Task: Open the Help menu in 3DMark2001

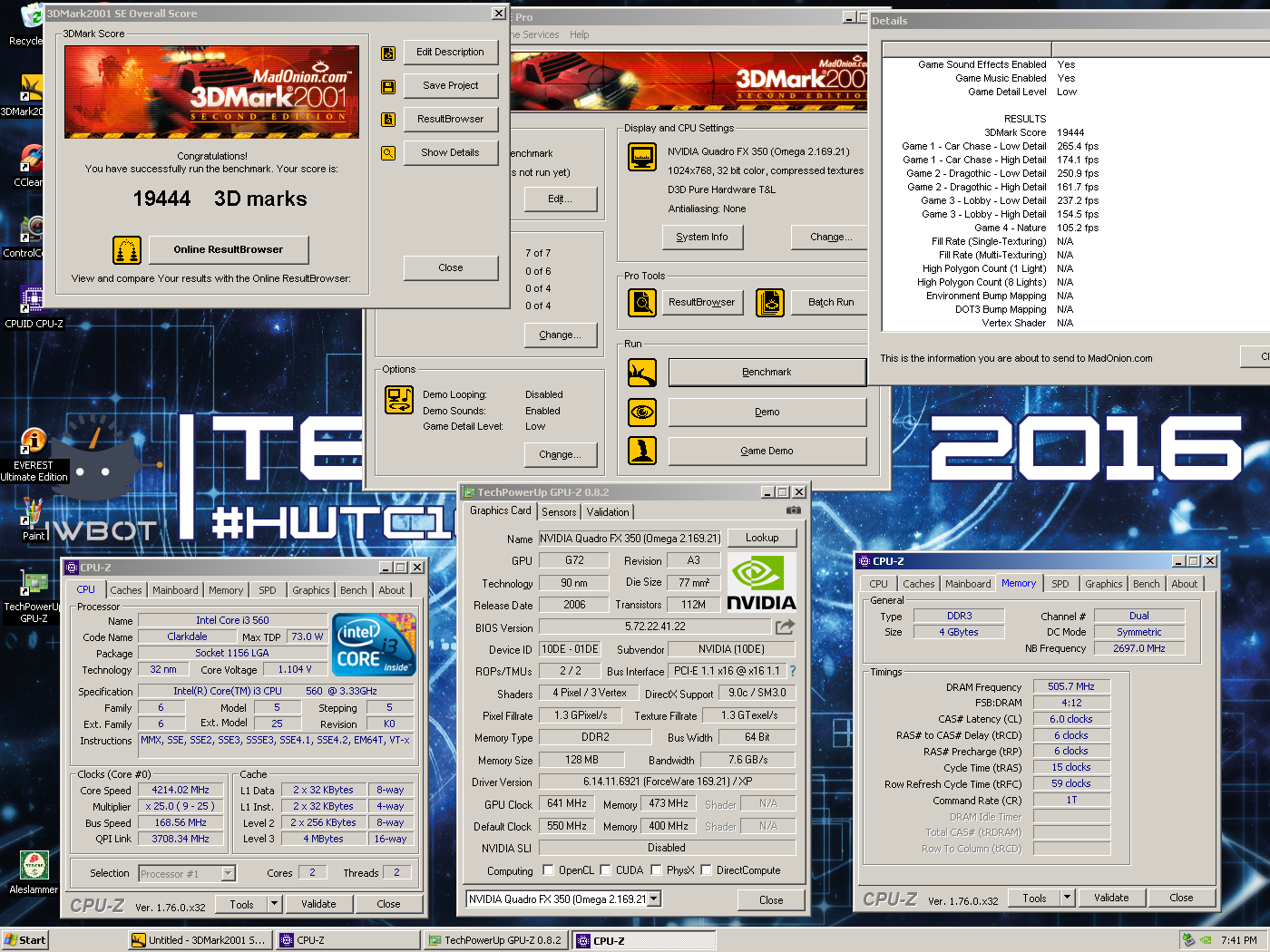Action: (580, 34)
